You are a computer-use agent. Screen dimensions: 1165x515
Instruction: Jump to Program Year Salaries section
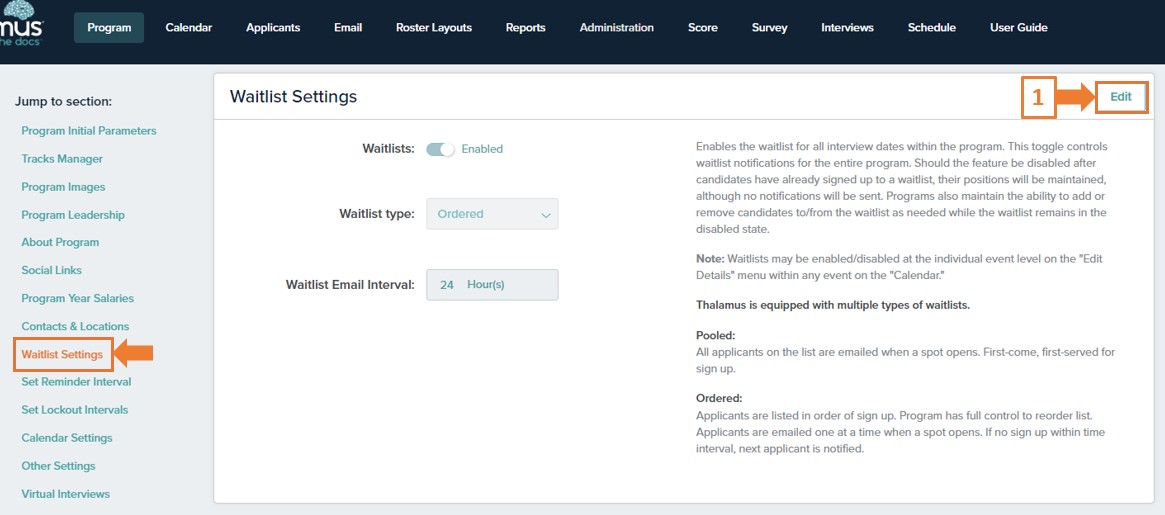tap(78, 298)
